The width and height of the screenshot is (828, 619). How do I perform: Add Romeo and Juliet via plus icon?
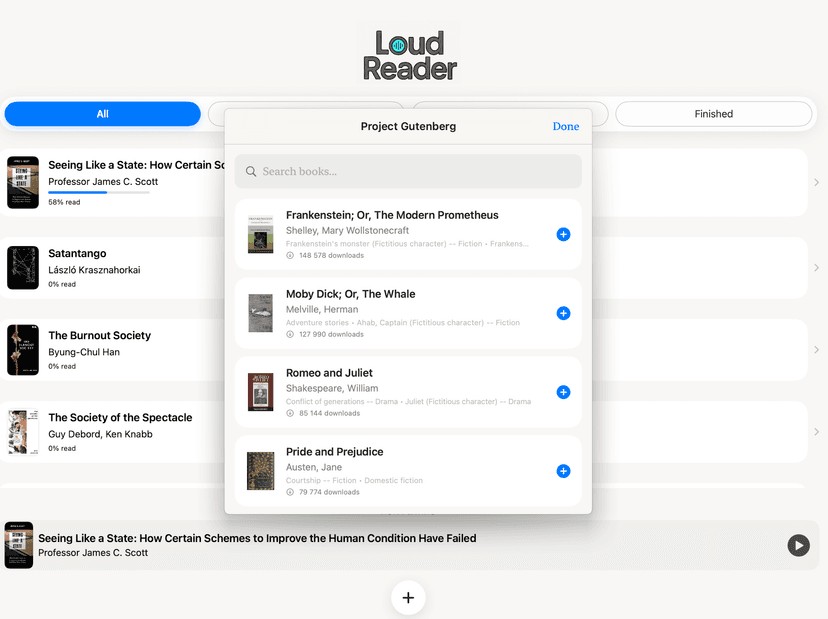tap(563, 391)
